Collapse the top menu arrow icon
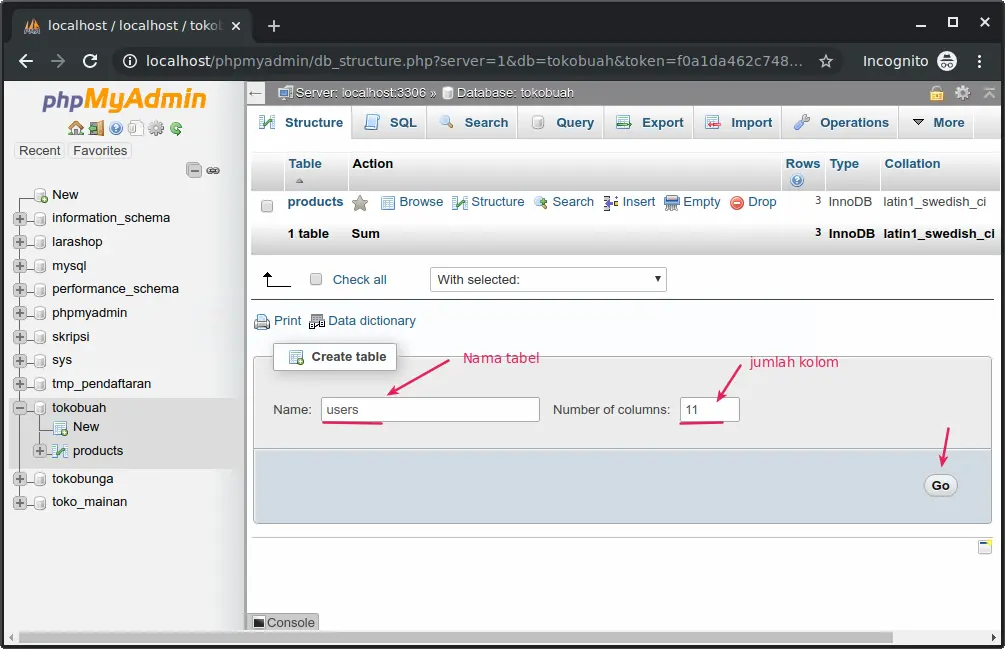The image size is (1005, 649). coord(989,93)
